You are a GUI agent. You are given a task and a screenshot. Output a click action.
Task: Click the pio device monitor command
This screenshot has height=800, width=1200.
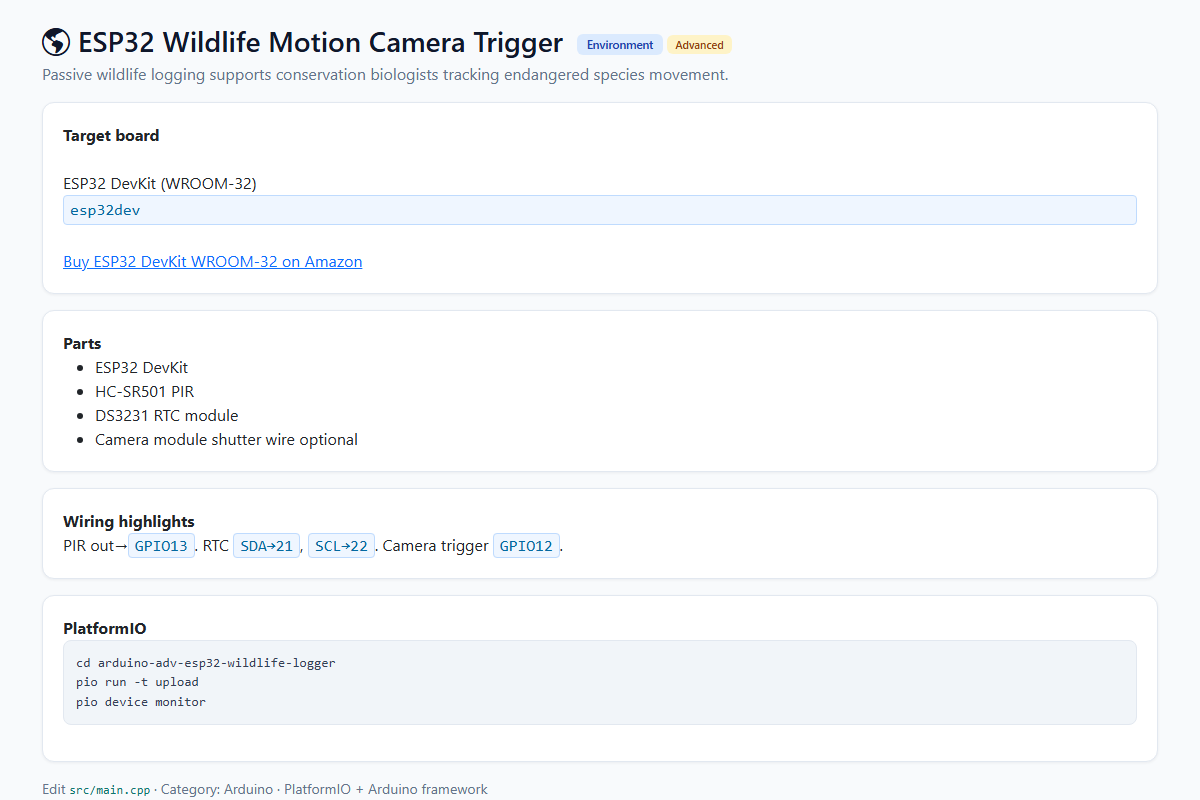pyautogui.click(x=141, y=702)
